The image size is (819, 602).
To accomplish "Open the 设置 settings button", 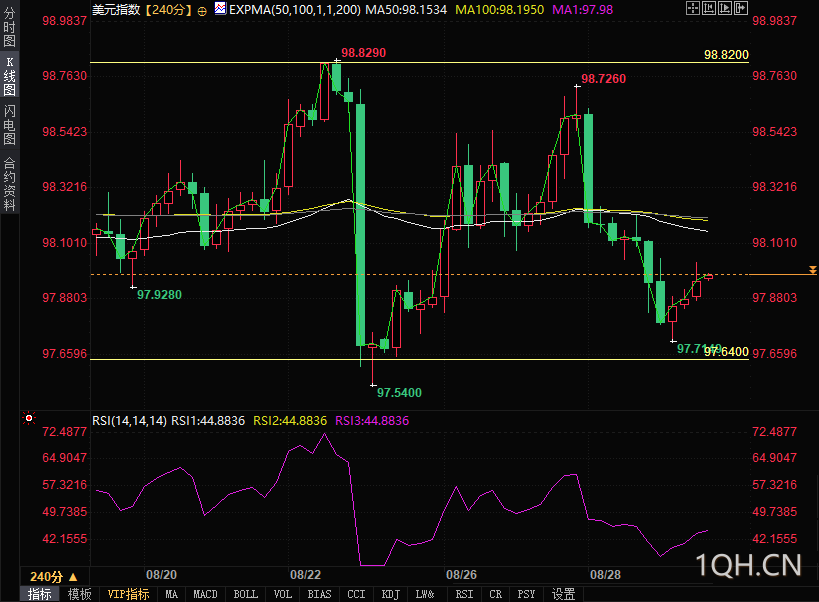I will pyautogui.click(x=564, y=594).
